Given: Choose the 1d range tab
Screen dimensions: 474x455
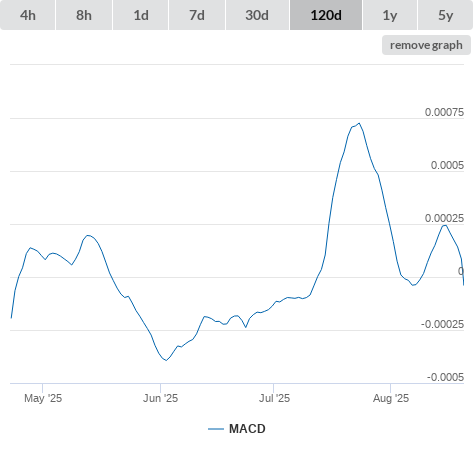Looking at the screenshot, I should 141,15.
